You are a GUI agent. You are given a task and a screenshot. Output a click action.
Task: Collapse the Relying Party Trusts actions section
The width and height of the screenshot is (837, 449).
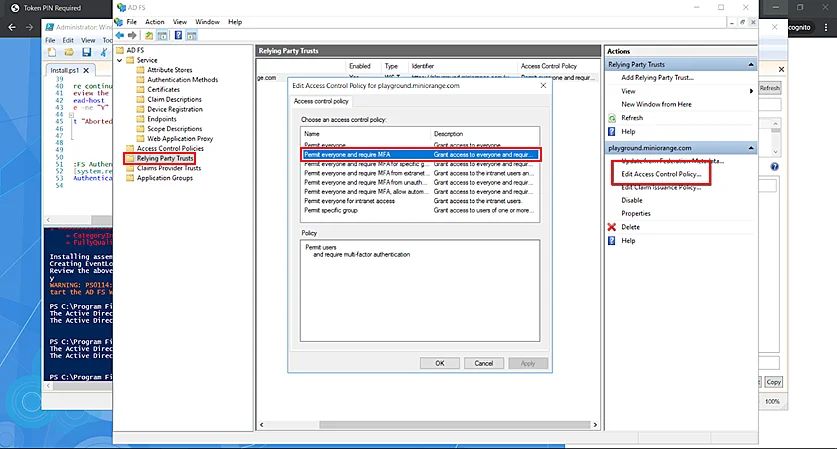pos(749,64)
